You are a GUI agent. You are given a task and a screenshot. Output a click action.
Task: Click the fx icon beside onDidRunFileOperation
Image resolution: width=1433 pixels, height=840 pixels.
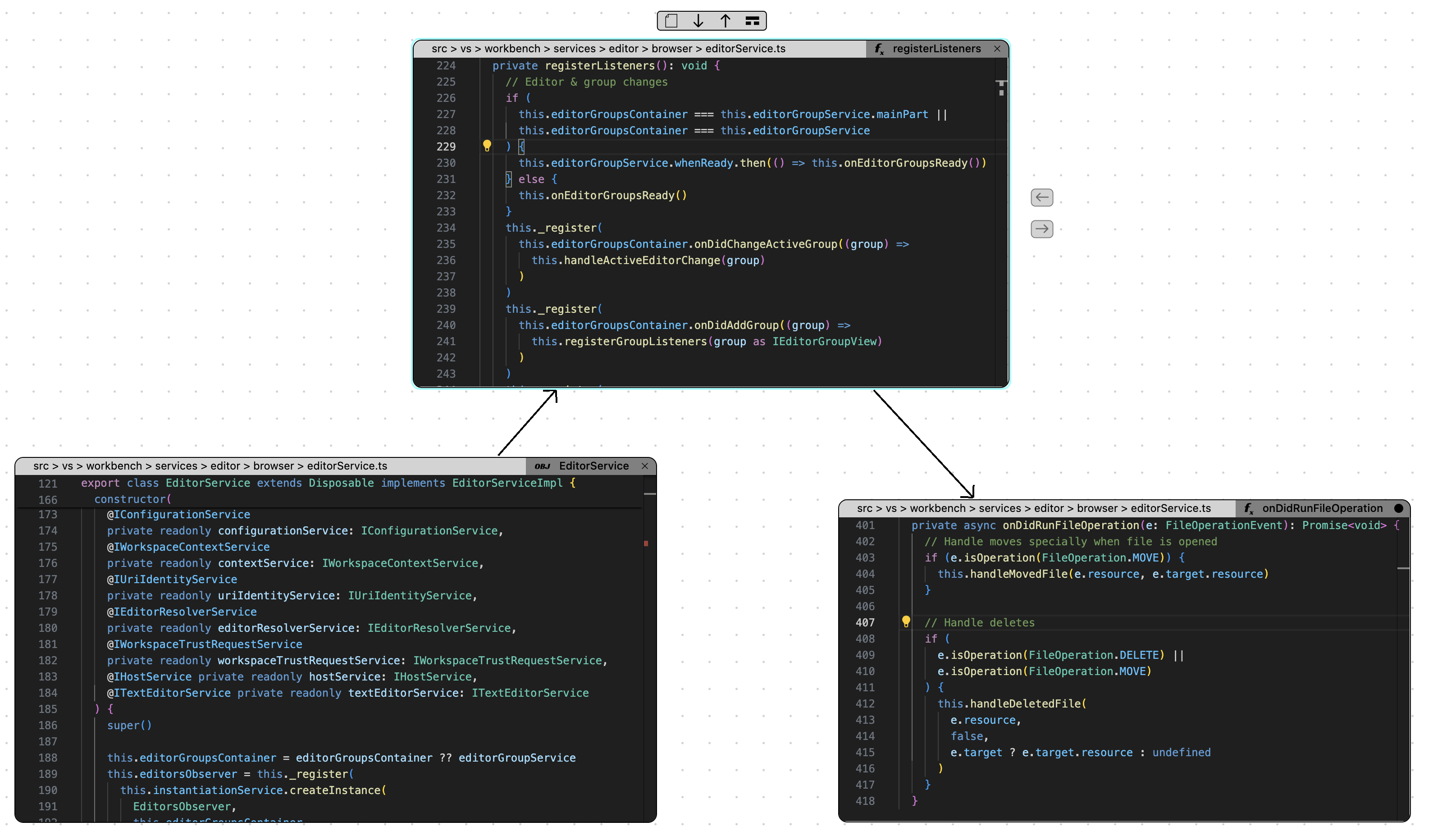(1249, 508)
